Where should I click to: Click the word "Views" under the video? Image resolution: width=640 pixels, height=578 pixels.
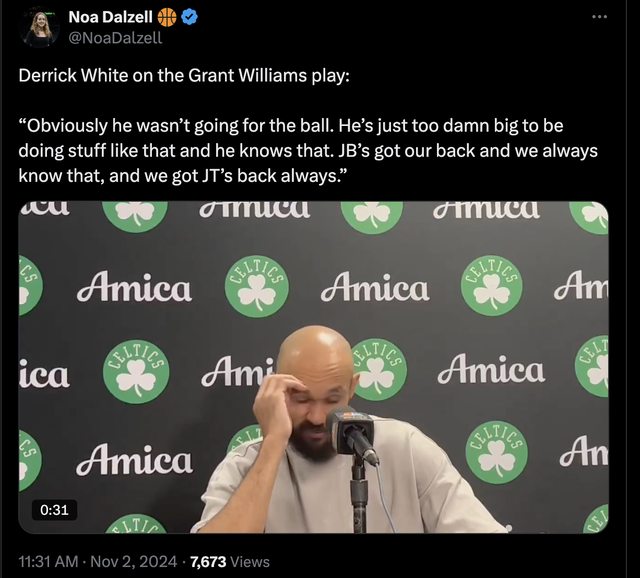[x=250, y=562]
